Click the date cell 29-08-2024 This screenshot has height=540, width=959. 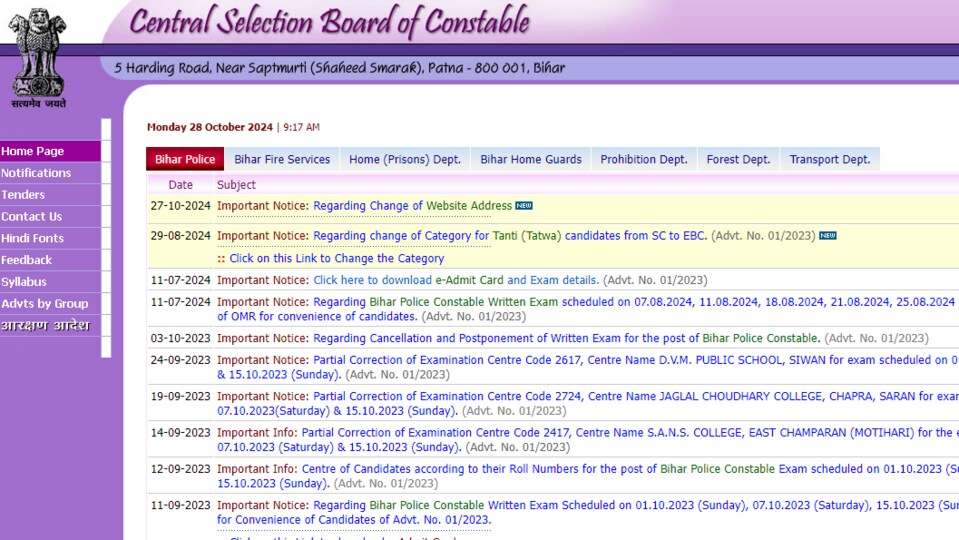(180, 235)
